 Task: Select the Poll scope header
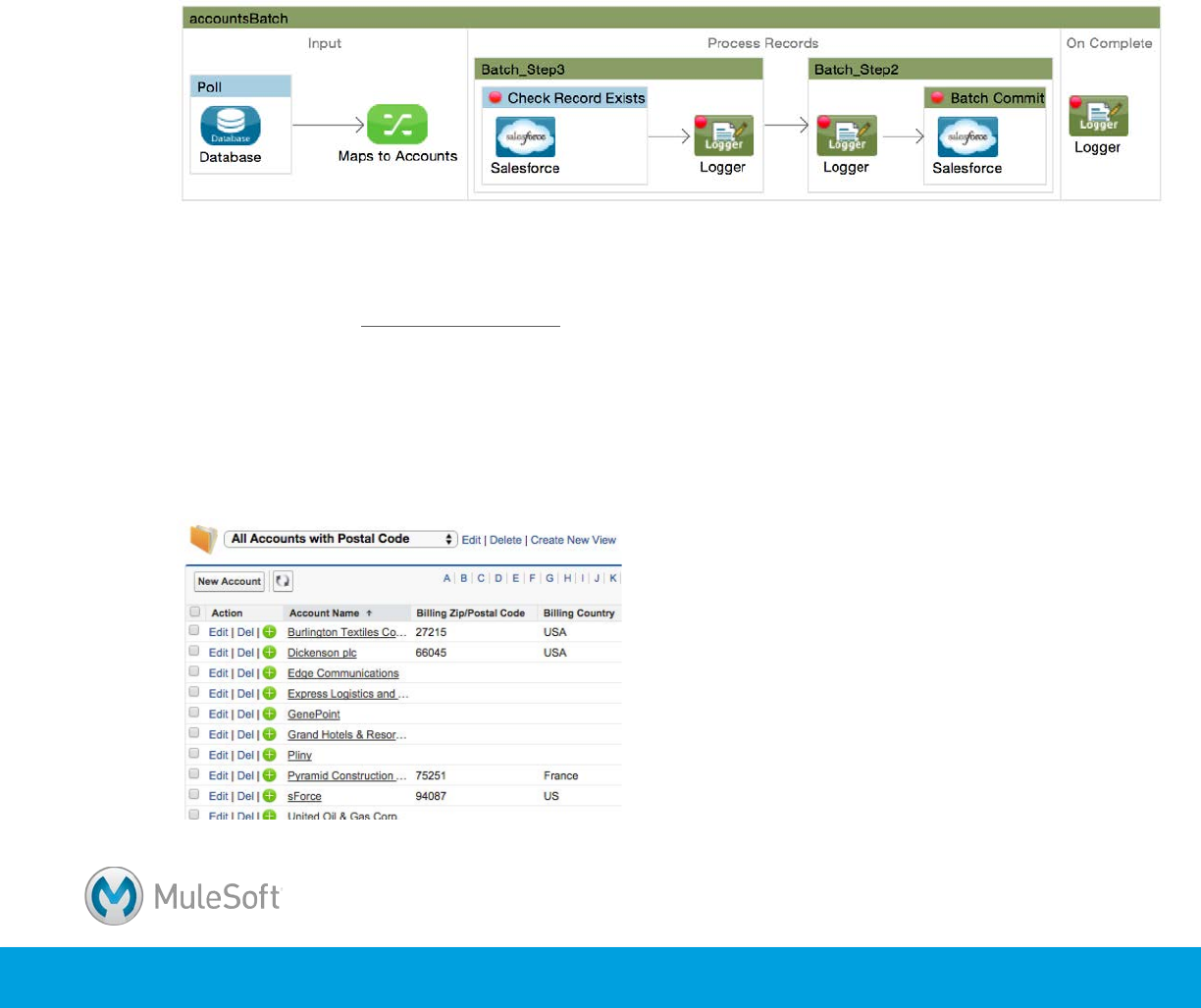240,86
